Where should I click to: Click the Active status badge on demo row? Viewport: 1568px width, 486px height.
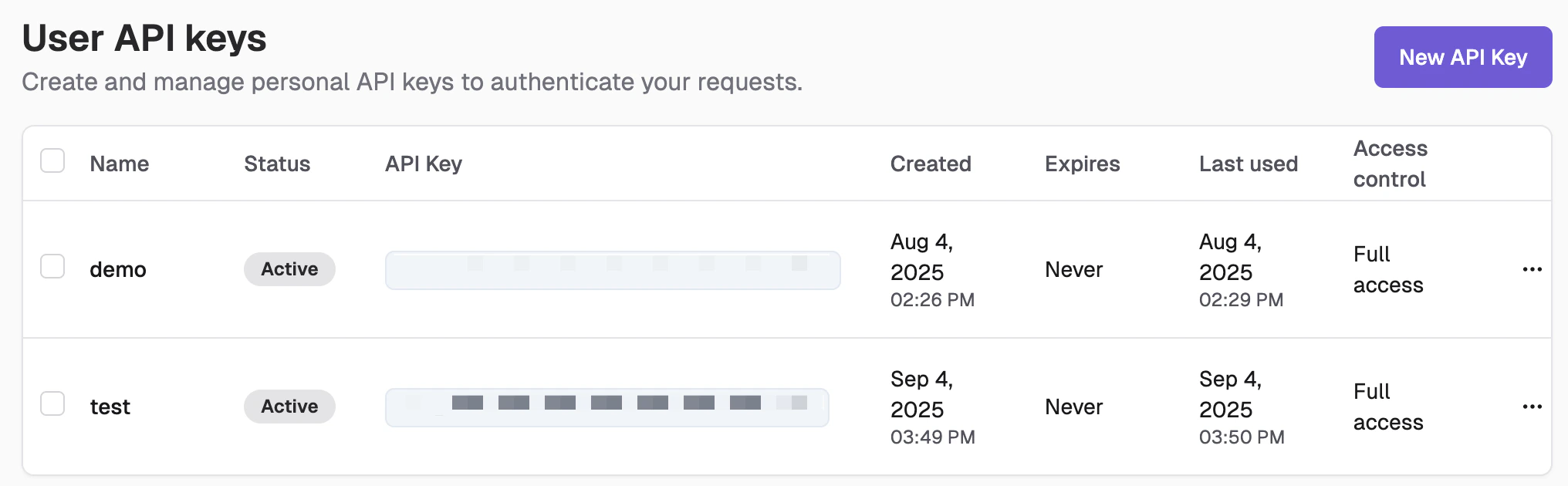click(x=289, y=269)
